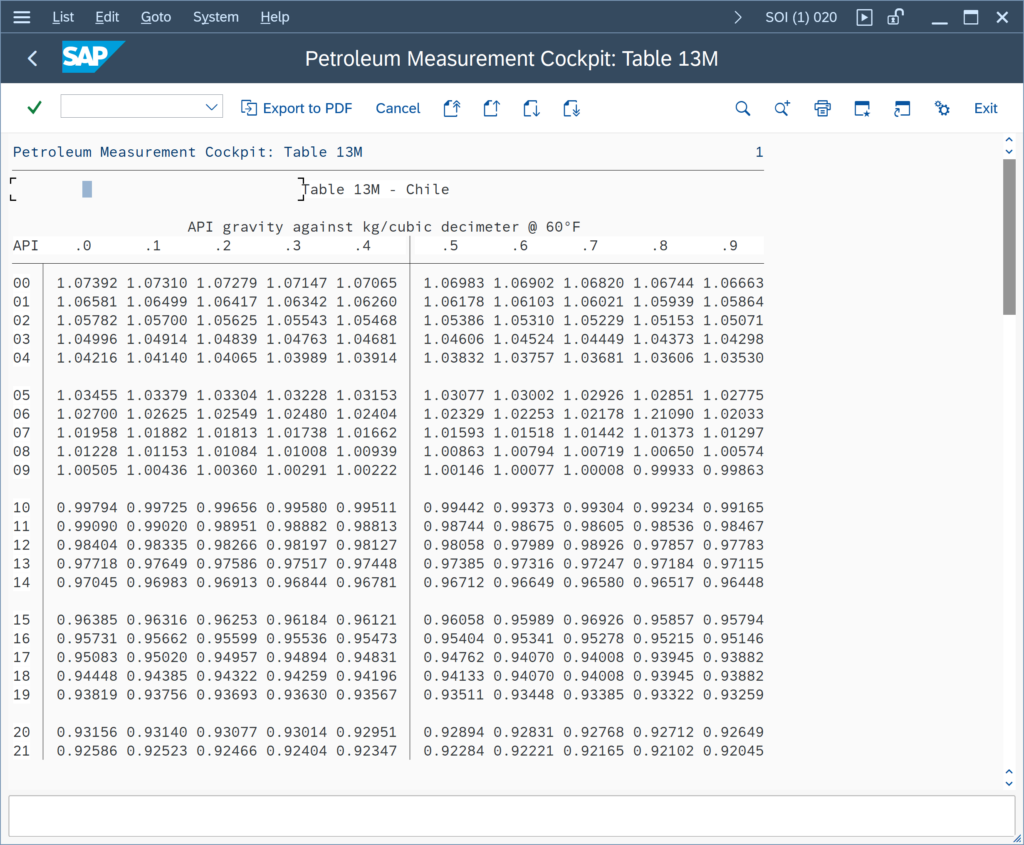Screen dimensions: 1024x845
Task: Create a new GUI window icon
Action: pos(862,108)
